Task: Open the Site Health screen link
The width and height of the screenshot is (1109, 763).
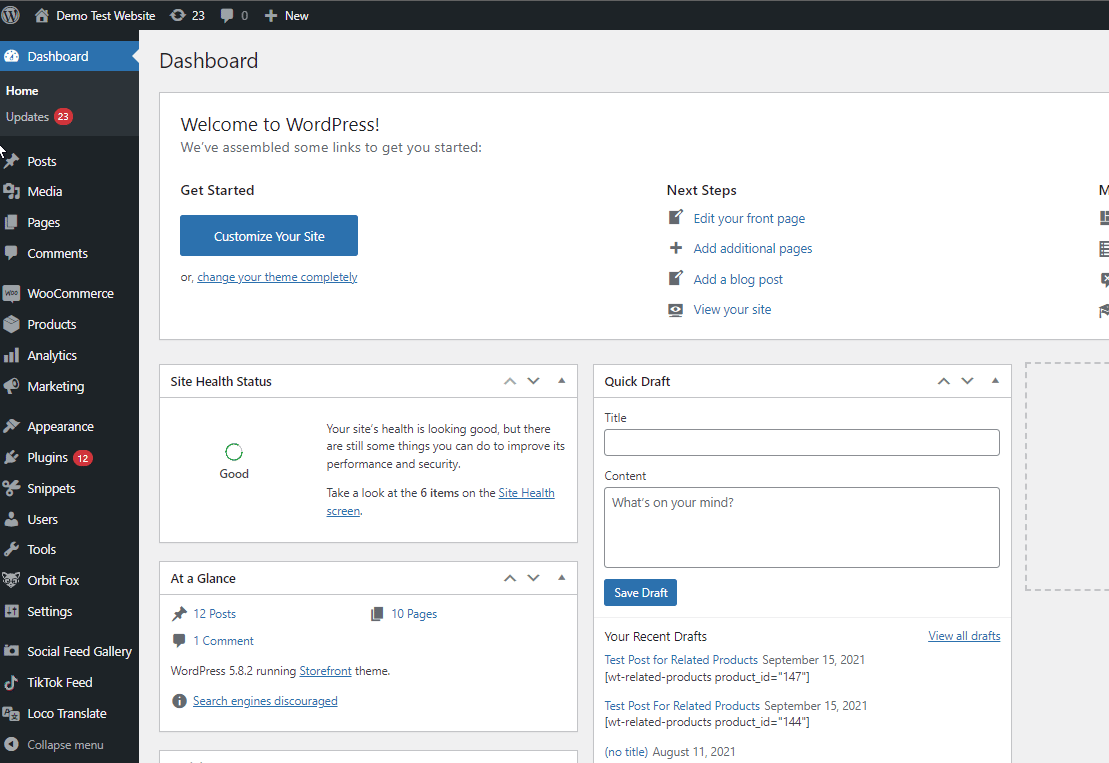Action: pos(526,493)
